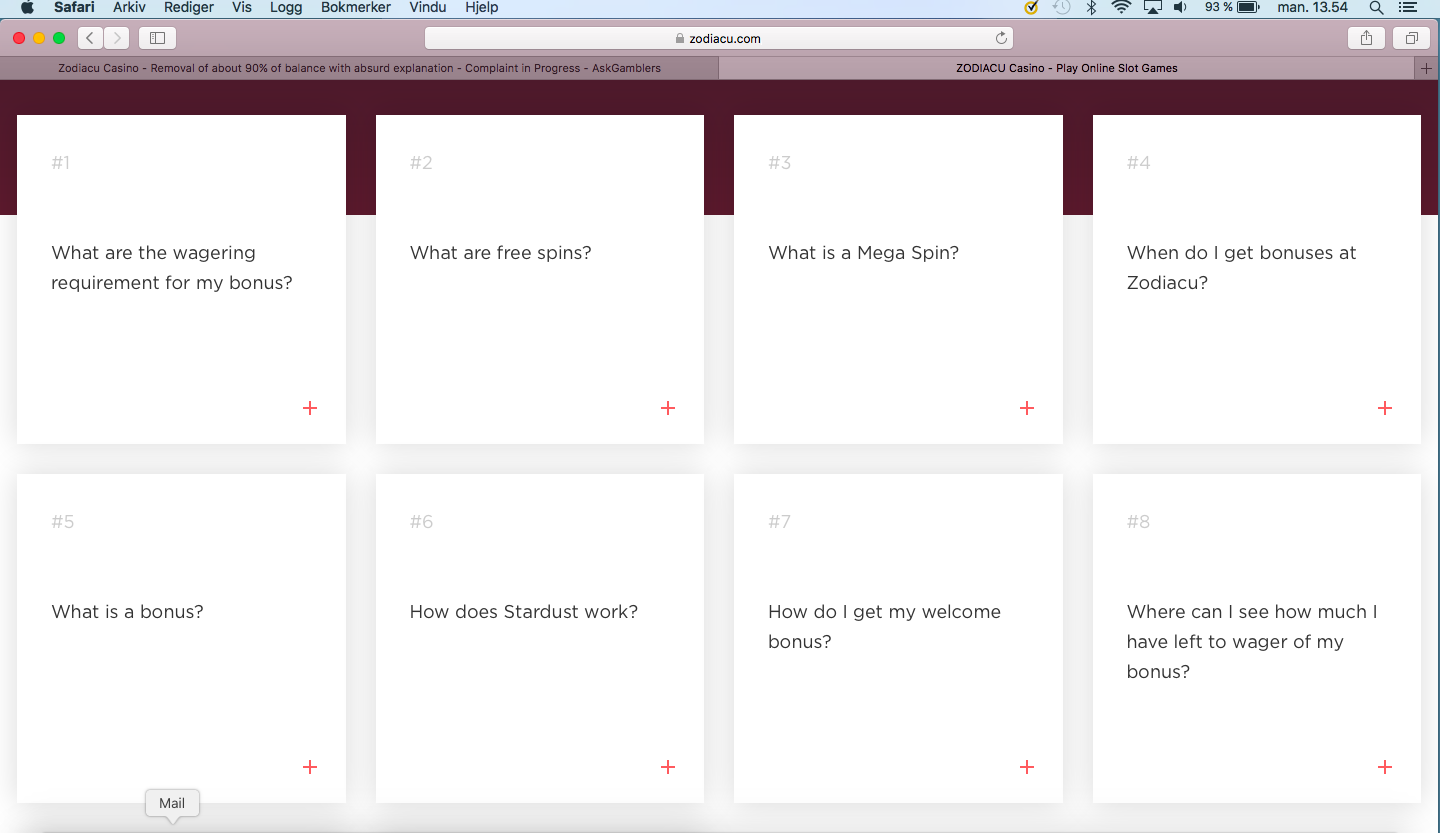Open the Logg menu

[x=286, y=8]
